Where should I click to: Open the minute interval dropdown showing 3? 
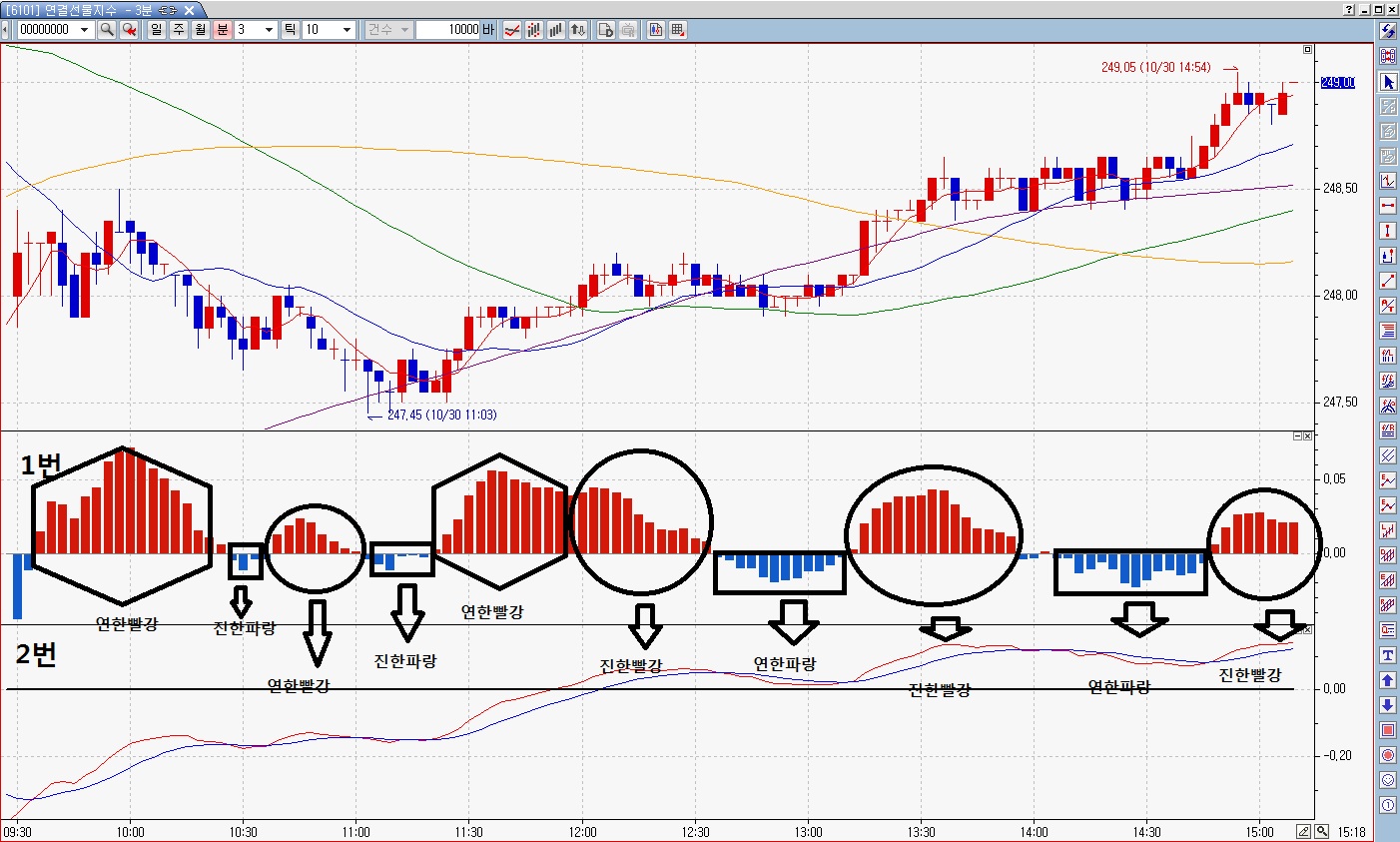pos(269,30)
